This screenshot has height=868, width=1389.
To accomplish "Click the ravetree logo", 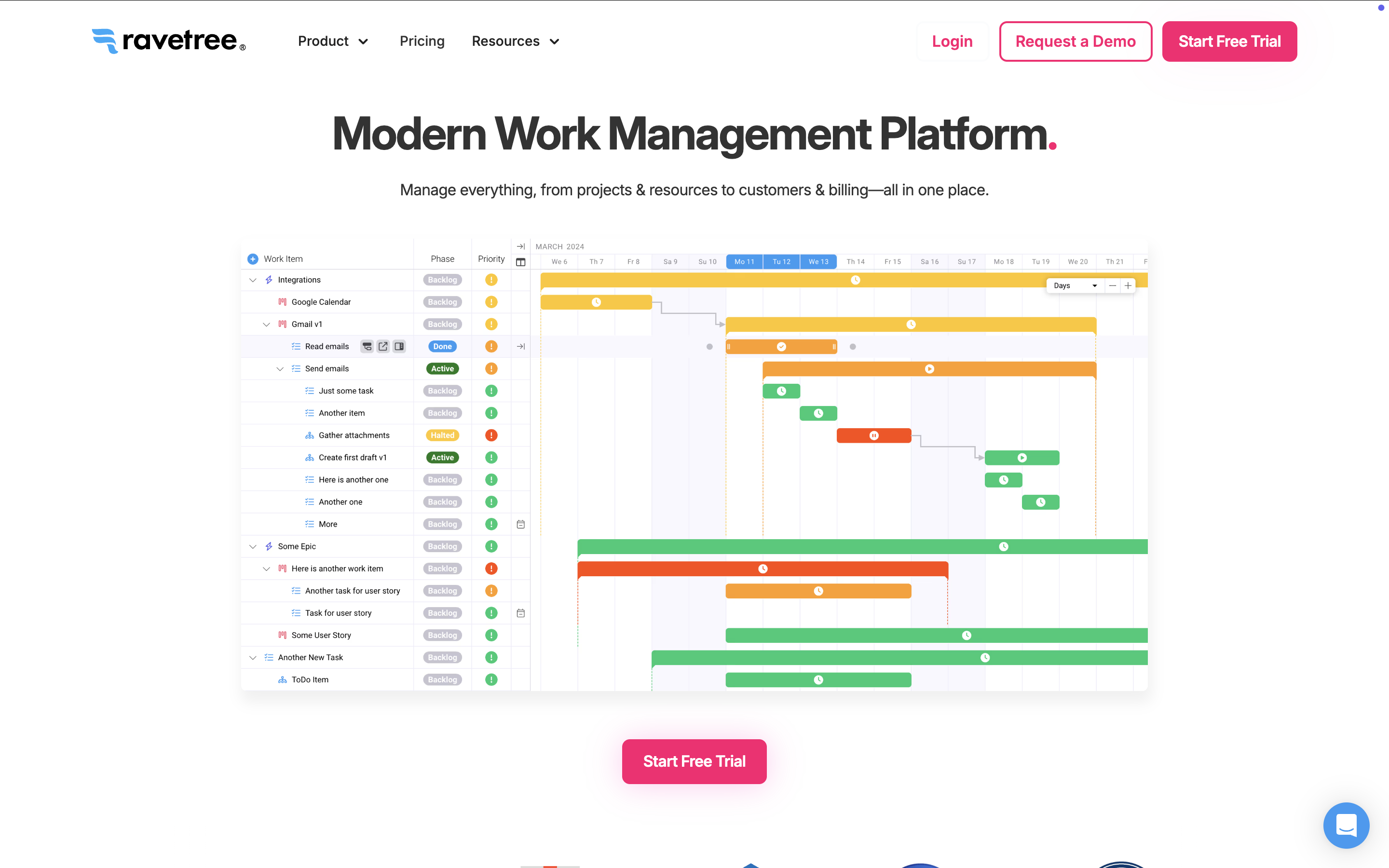I will 169,41.
